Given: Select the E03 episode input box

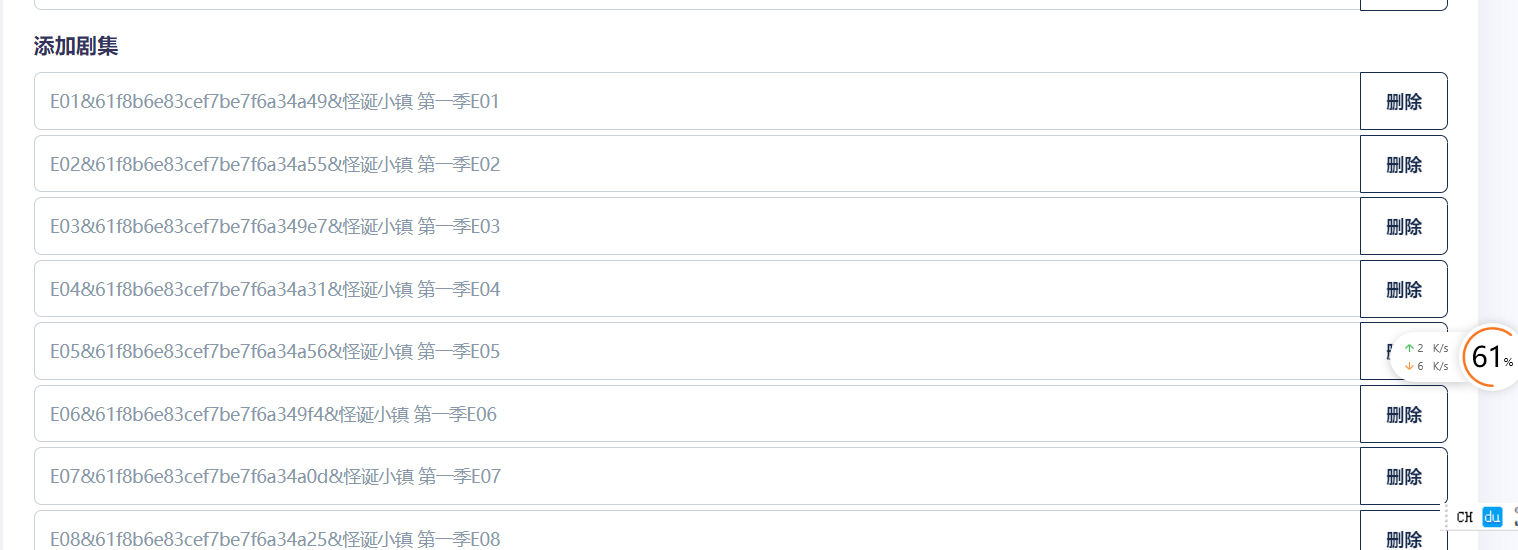Looking at the screenshot, I should click(697, 226).
